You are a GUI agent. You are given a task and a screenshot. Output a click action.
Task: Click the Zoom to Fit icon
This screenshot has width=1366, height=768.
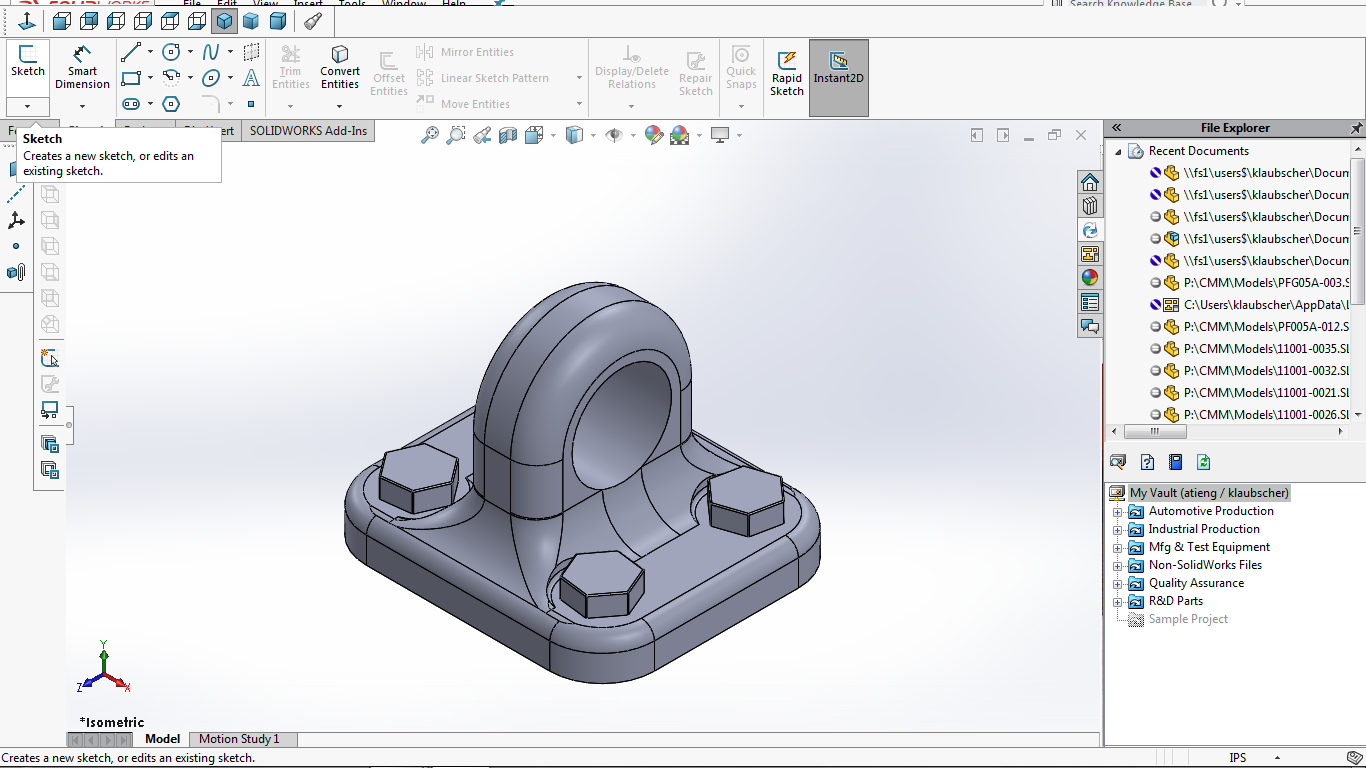point(430,135)
